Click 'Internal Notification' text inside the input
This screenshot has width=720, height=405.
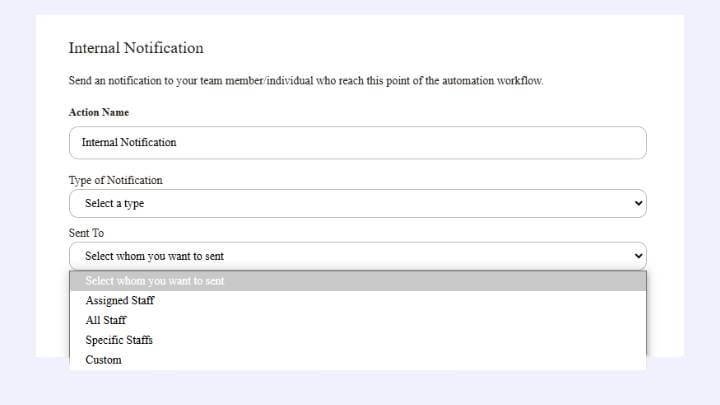(x=129, y=143)
